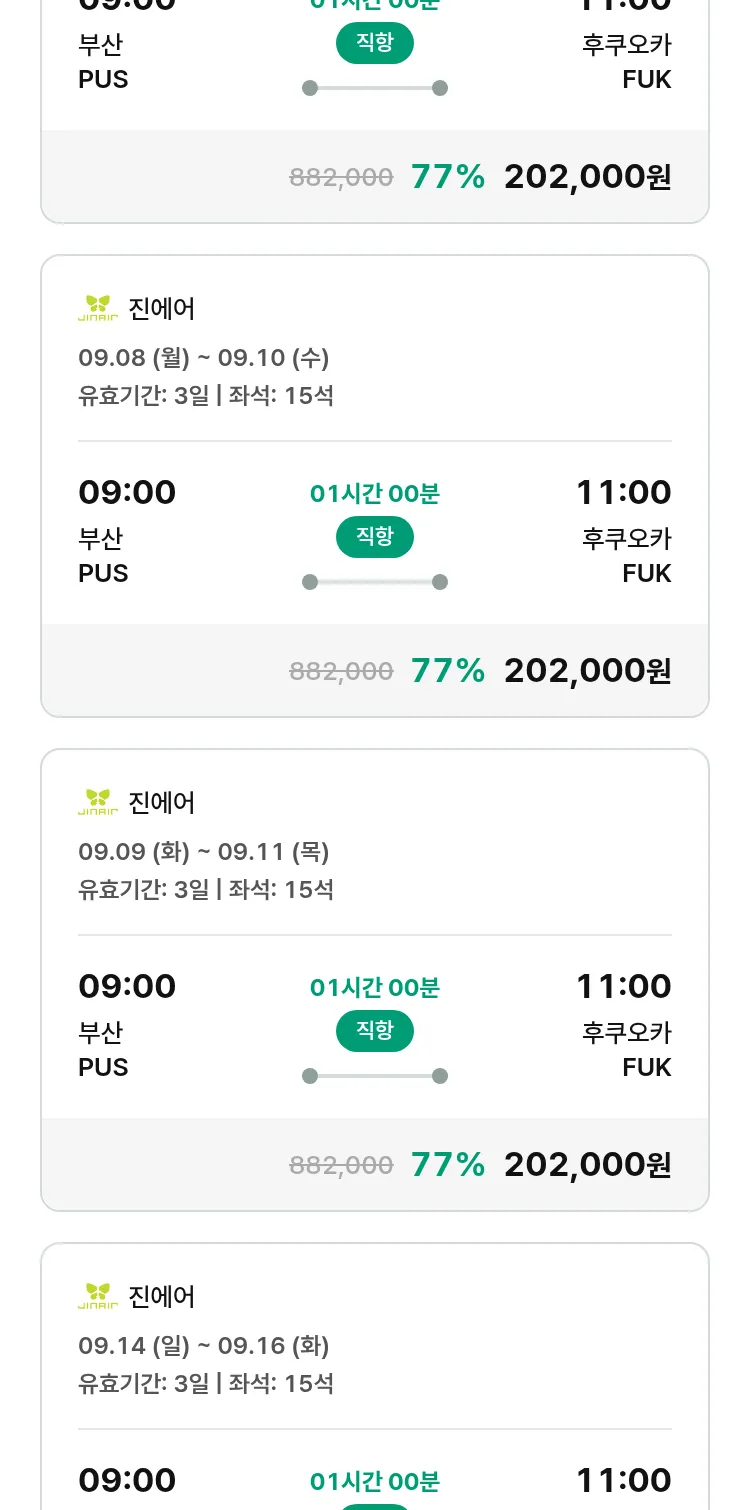Tap the 직항 badge on the topmost flight card
The height and width of the screenshot is (1510, 750).
[375, 43]
